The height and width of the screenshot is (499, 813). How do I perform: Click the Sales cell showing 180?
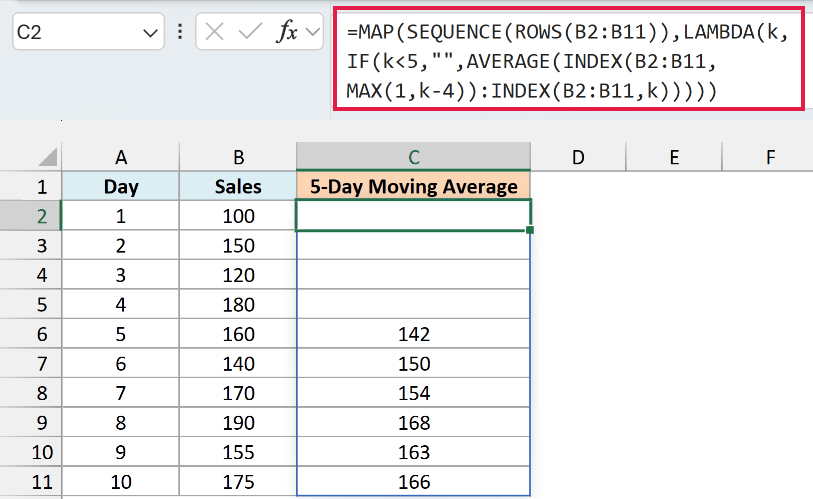point(238,304)
